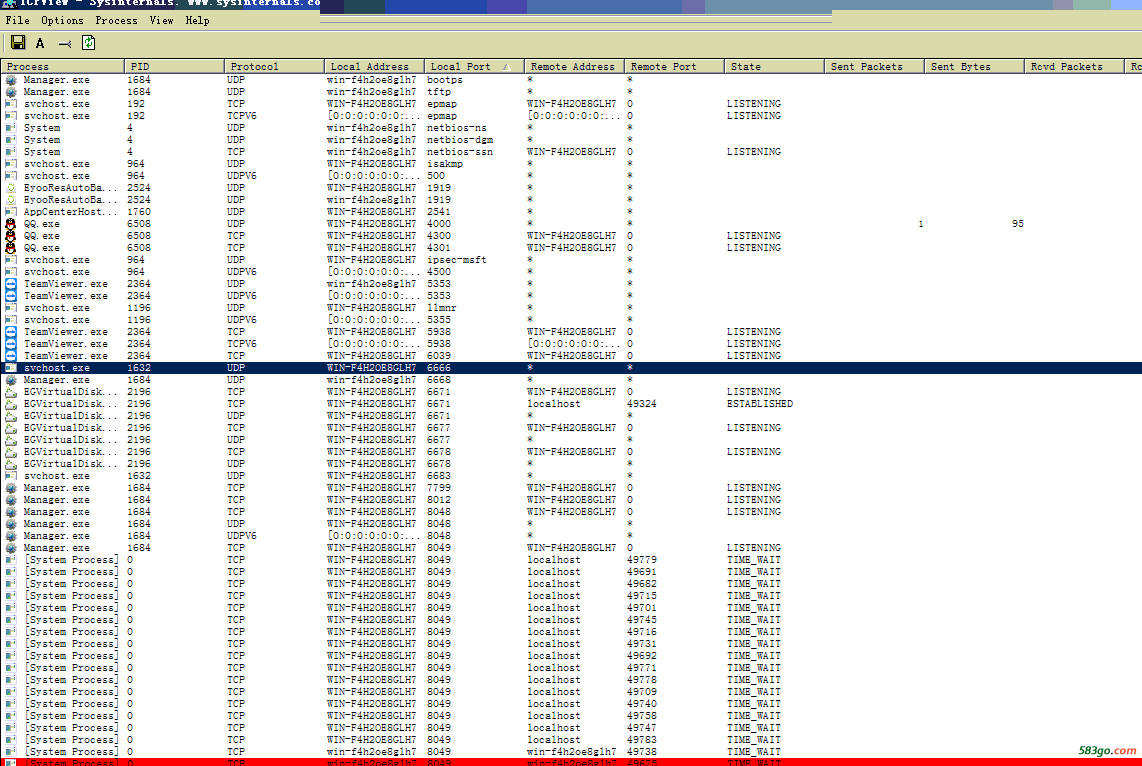Click the Manager.exe gear icon on bootps row

coord(11,80)
